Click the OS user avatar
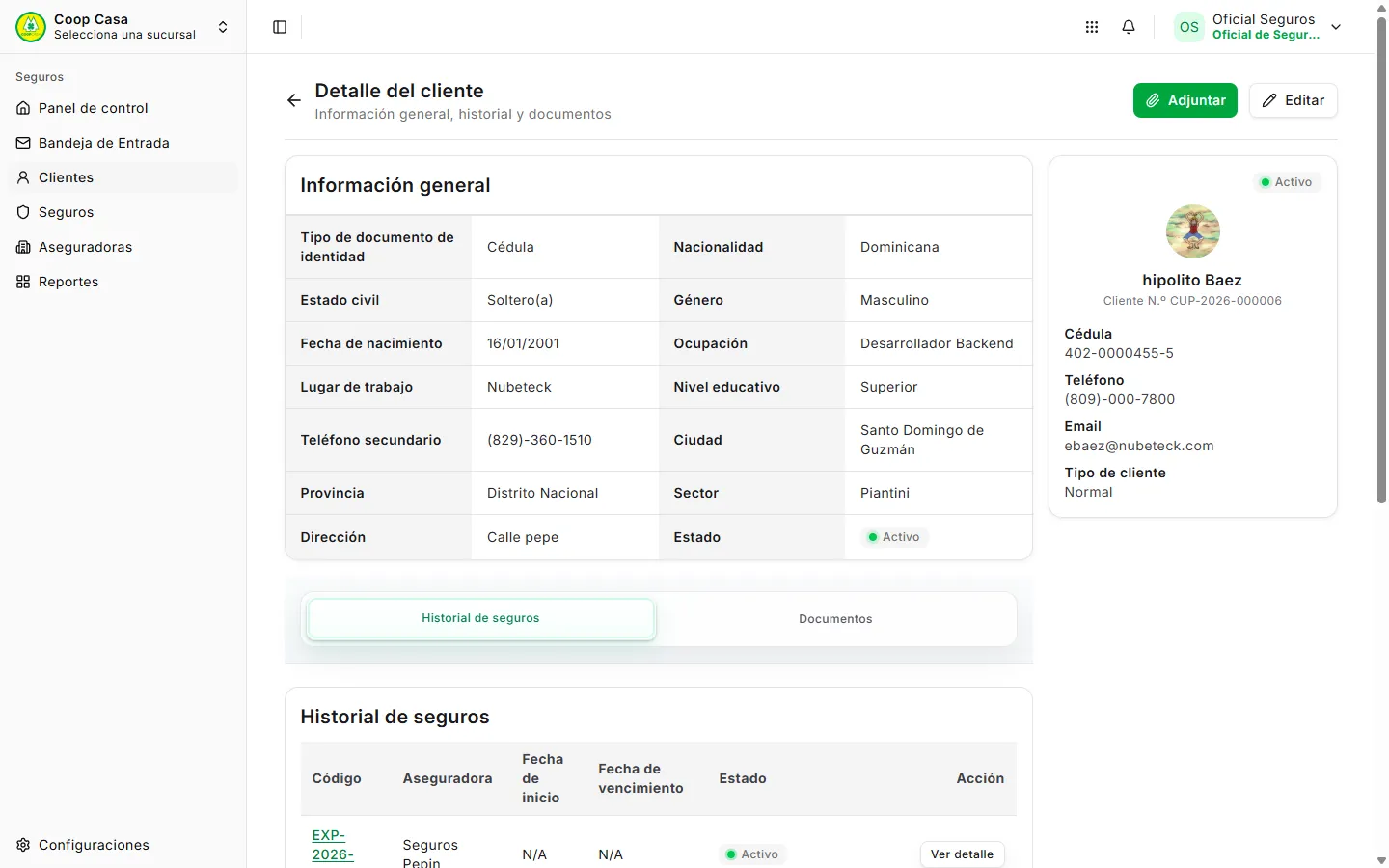 tap(1189, 27)
